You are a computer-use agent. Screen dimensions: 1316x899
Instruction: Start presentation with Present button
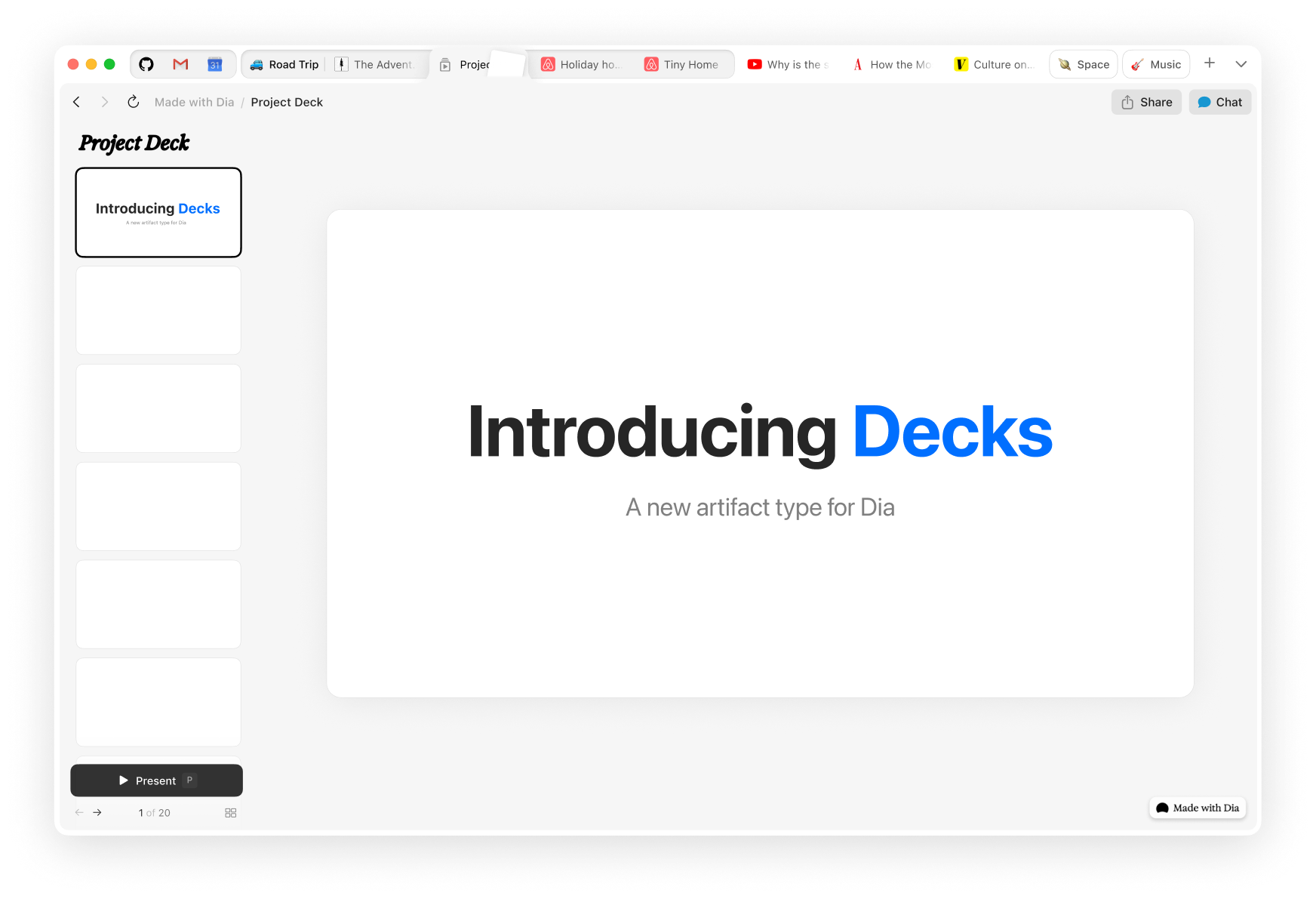pyautogui.click(x=157, y=780)
